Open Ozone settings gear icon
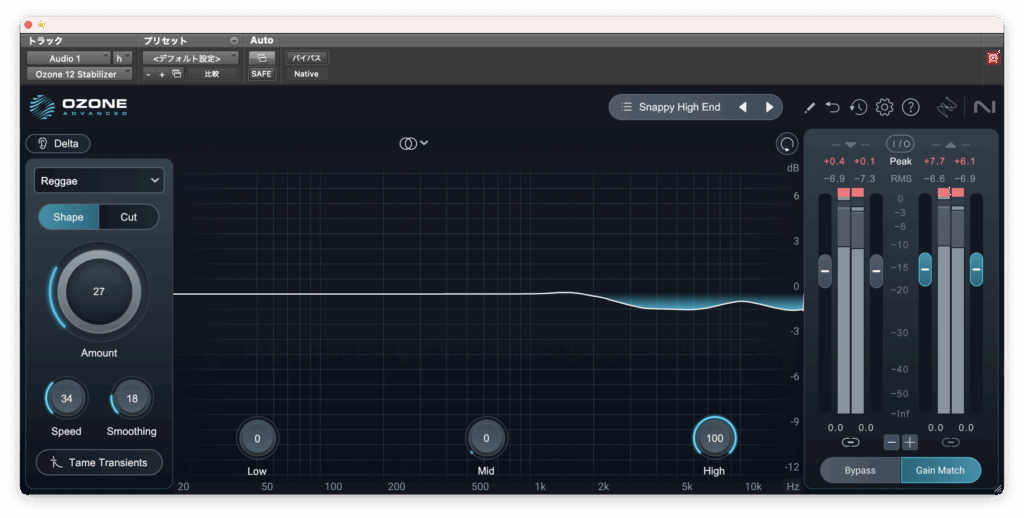Image resolution: width=1024 pixels, height=518 pixels. 884,107
